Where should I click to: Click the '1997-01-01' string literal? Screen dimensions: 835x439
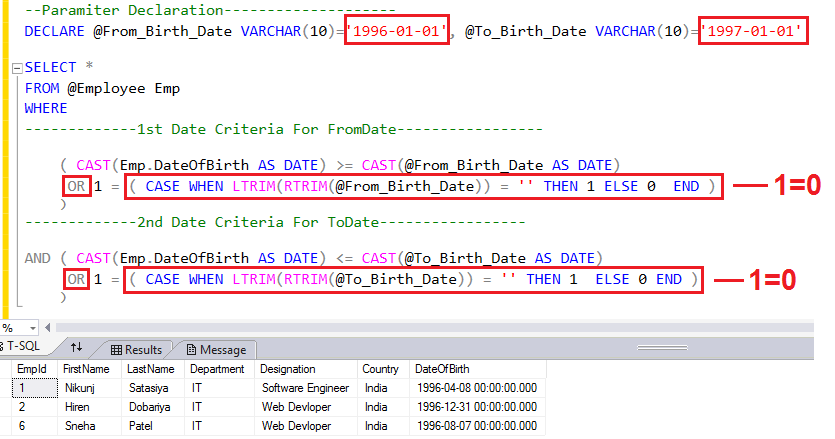(751, 31)
